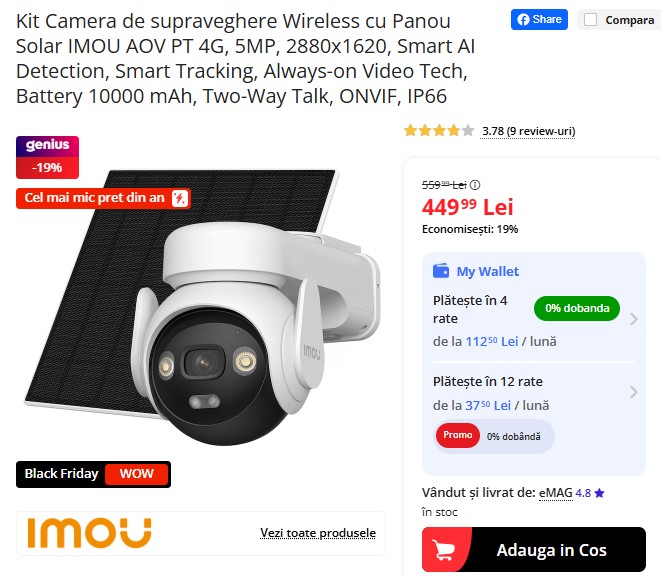Tick the Compara checkbox
Viewport: 661px width, 576px height.
pos(590,20)
